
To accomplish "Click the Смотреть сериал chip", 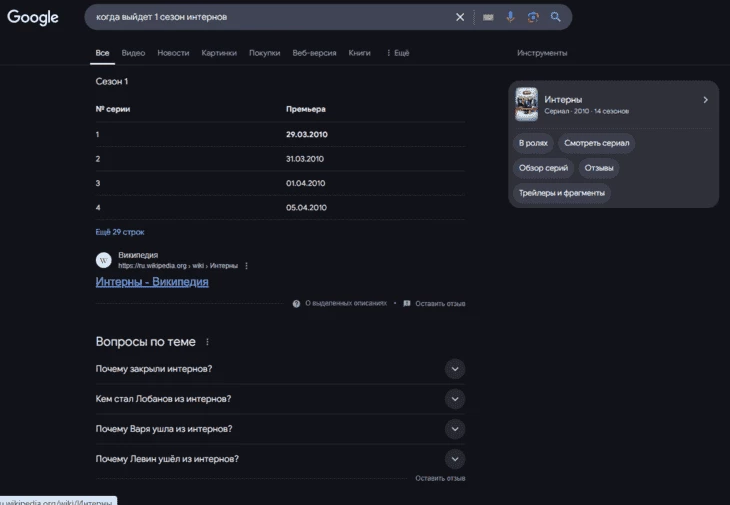I will [x=596, y=143].
